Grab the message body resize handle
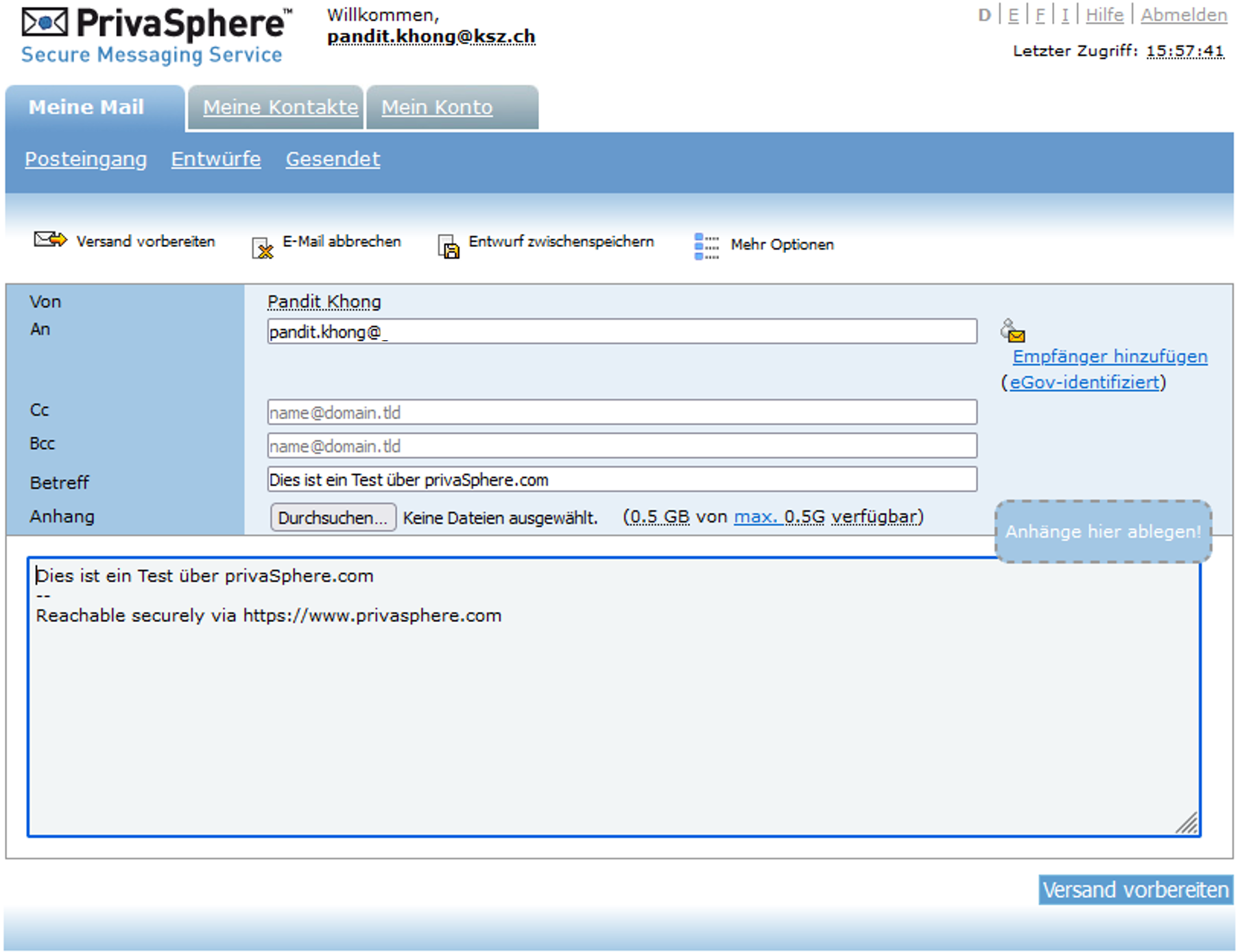Screen dimensions: 1238x952 click(x=1187, y=823)
